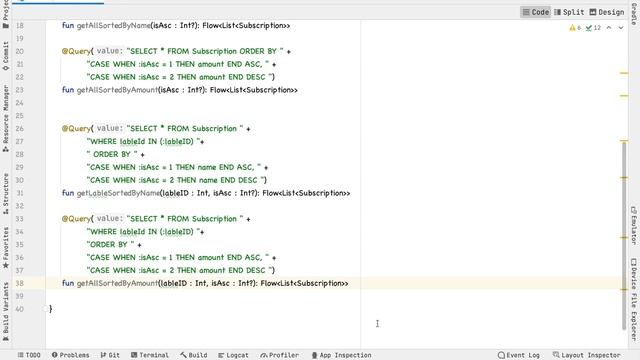
Task: Click getAllSortedByAmount on line 38
Action: tap(117, 283)
